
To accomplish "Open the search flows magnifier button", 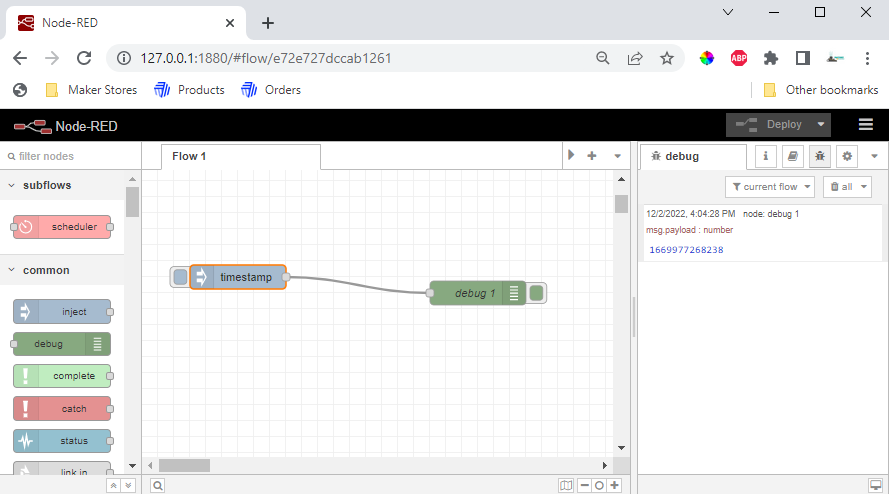I will (x=158, y=485).
